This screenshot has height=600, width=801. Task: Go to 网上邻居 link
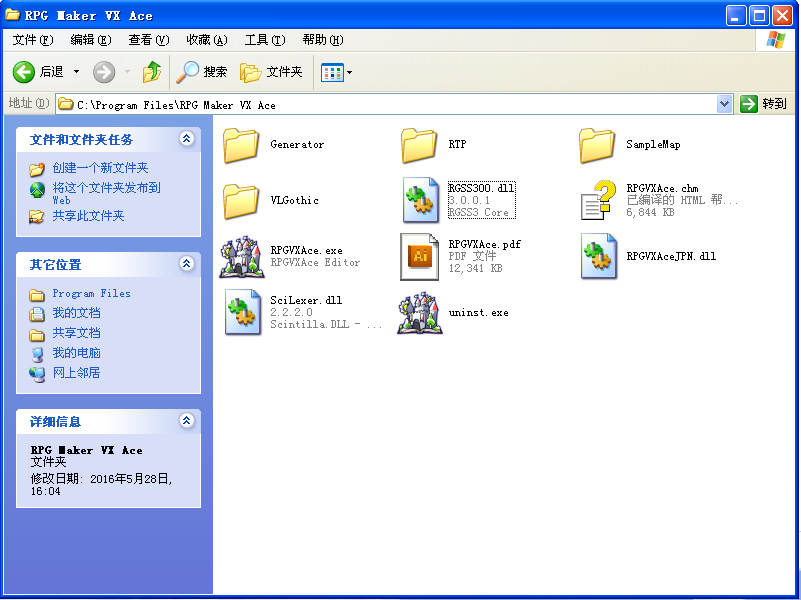pyautogui.click(x=76, y=373)
